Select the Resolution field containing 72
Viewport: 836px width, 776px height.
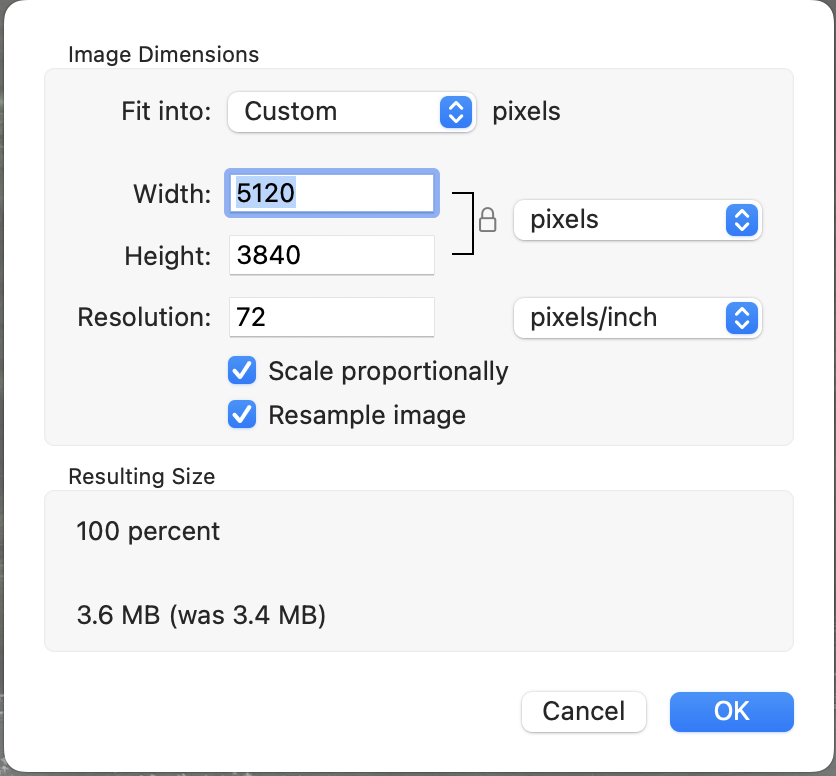click(332, 318)
